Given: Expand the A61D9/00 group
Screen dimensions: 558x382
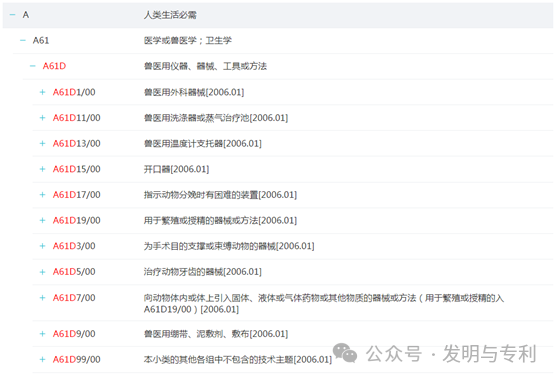Looking at the screenshot, I should pos(42,334).
